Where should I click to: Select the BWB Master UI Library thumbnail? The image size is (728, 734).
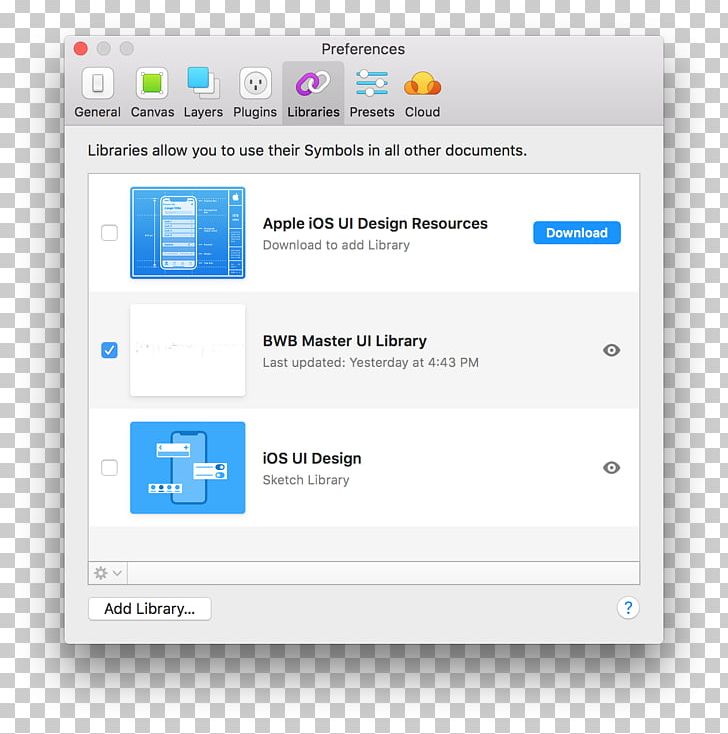[x=188, y=350]
